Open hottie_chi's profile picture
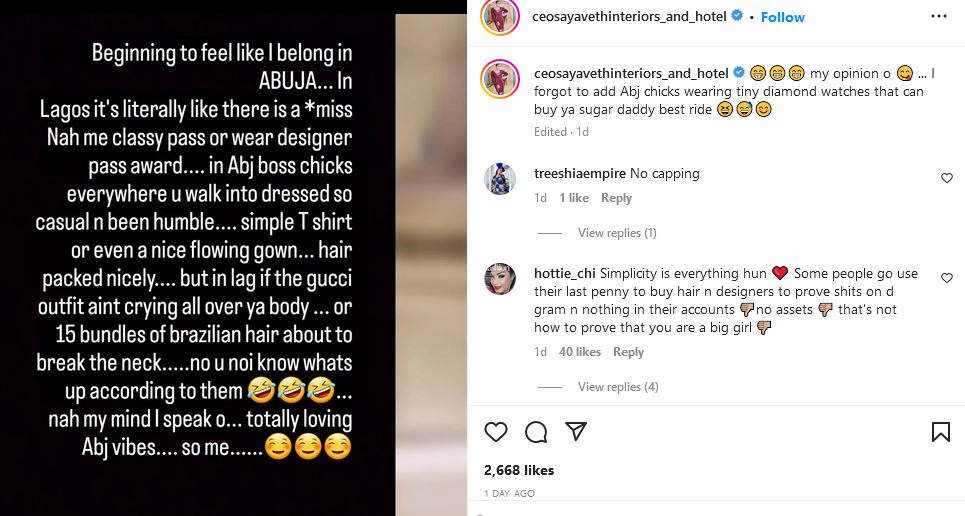 (x=500, y=280)
